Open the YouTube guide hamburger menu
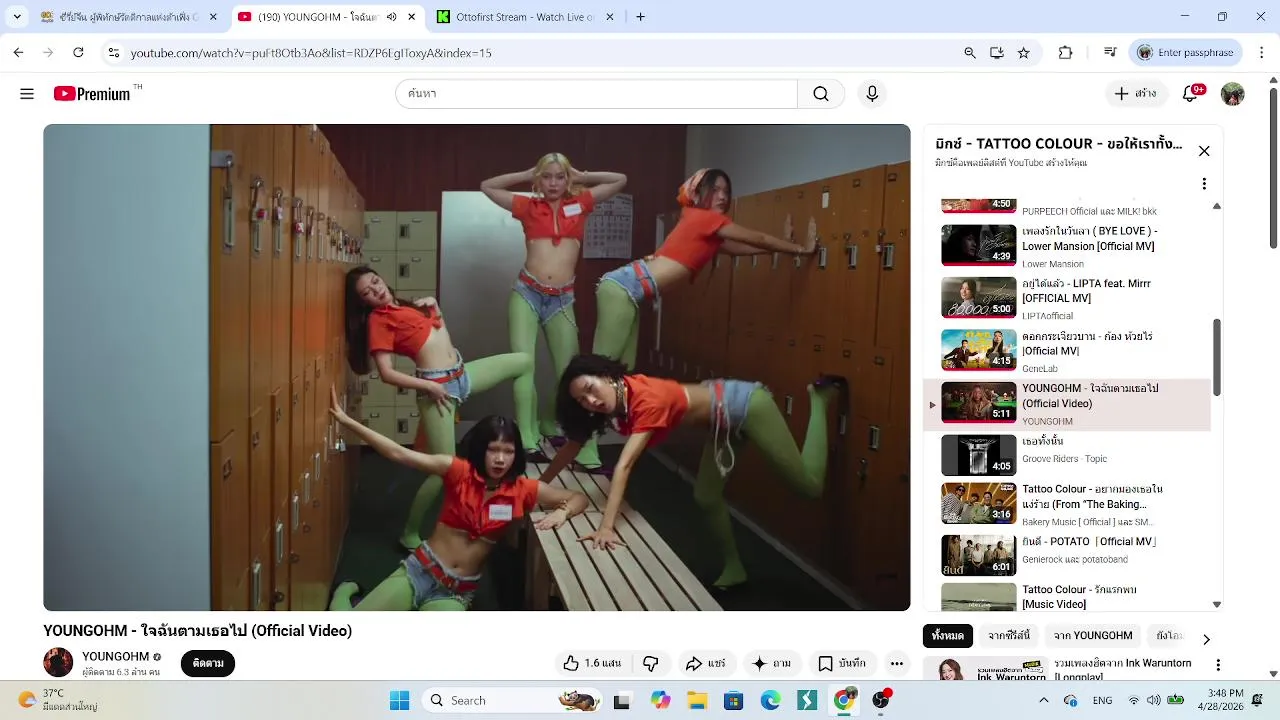This screenshot has width=1280, height=720. 27,94
